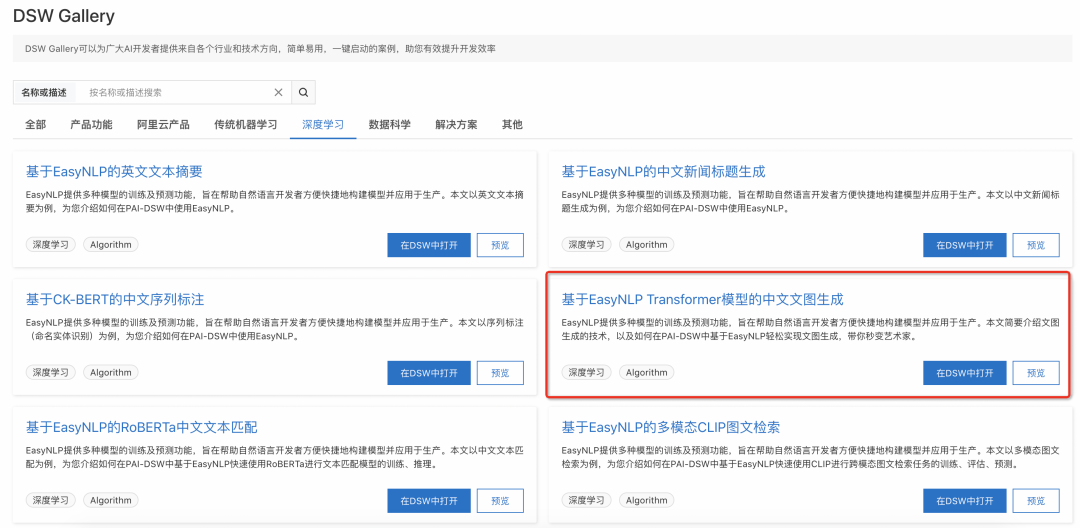Viewport: 1080px width, 528px height.
Task: Click description text of RoBERTa中文文本匹配 card
Action: (x=275, y=458)
